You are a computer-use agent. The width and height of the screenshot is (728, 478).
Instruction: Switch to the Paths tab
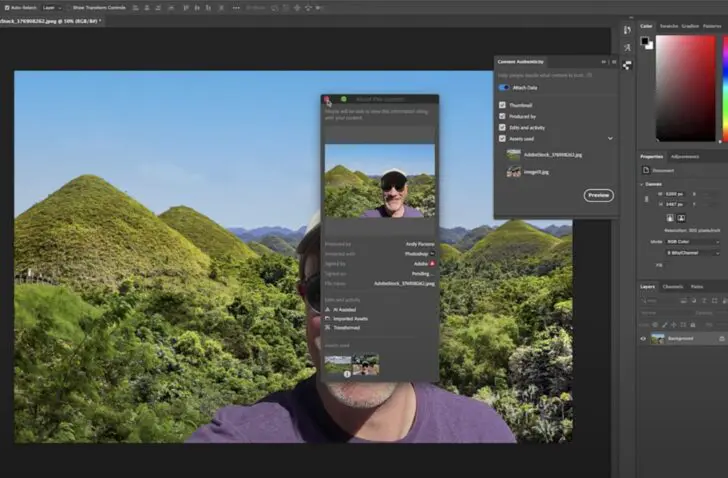tap(697, 286)
